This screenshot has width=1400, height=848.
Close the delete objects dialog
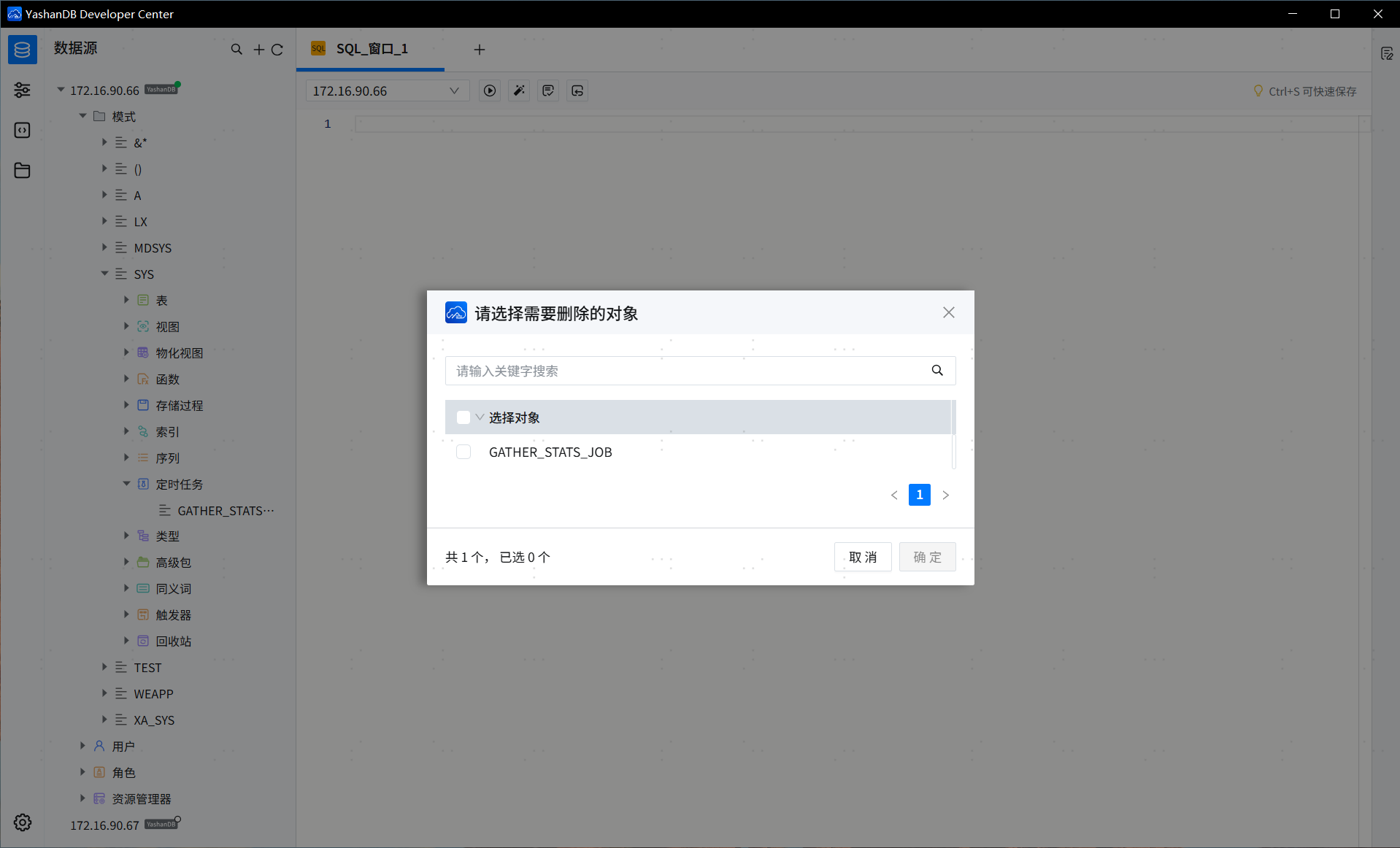point(949,312)
